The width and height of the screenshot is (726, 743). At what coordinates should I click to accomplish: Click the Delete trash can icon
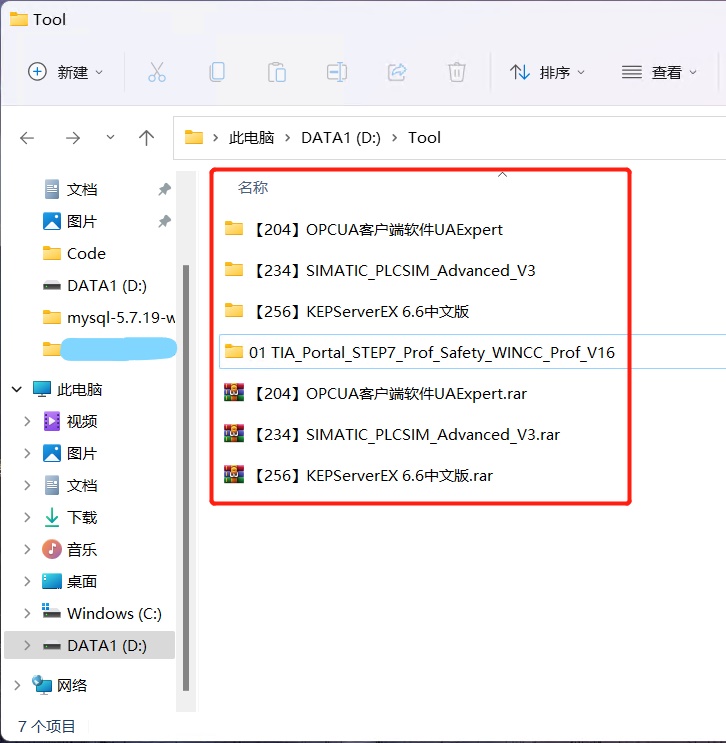click(457, 72)
